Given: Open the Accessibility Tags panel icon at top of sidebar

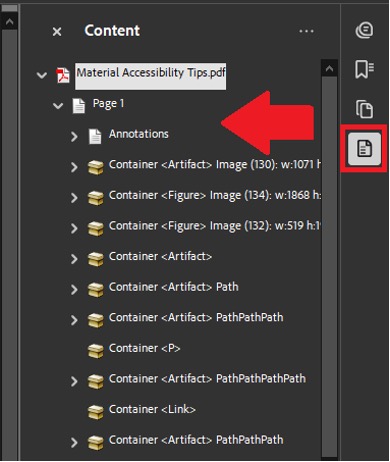Looking at the screenshot, I should click(x=364, y=30).
